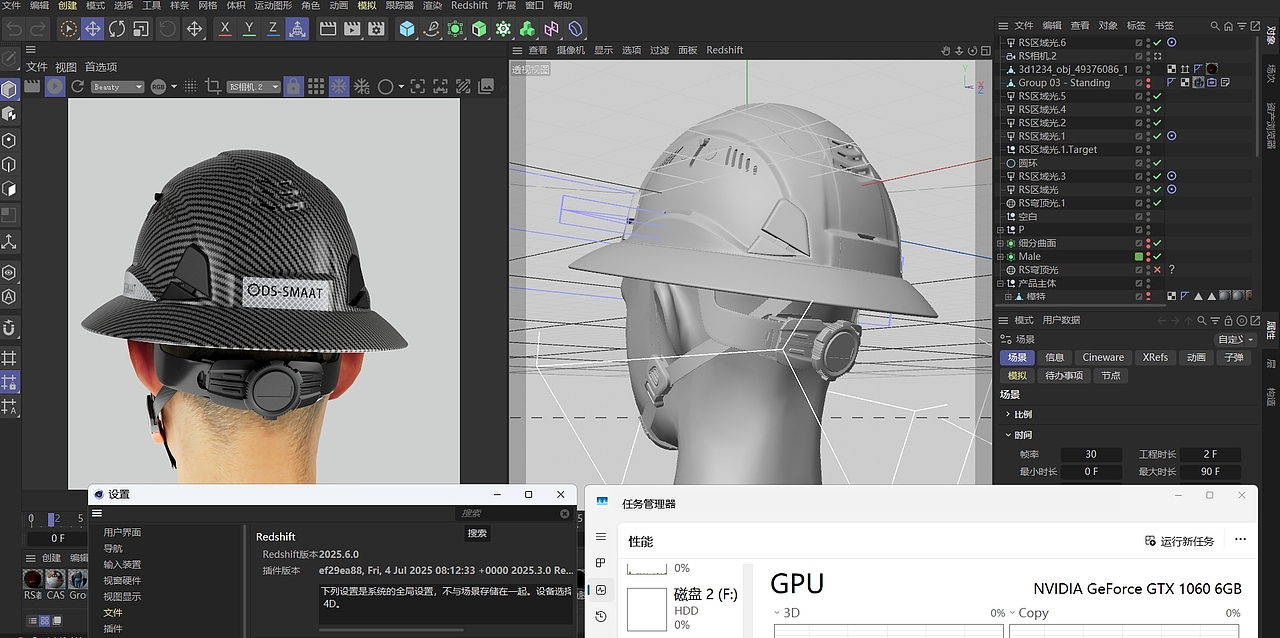The width and height of the screenshot is (1280, 638).
Task: Click the RGB channel circle button
Action: pyautogui.click(x=158, y=87)
